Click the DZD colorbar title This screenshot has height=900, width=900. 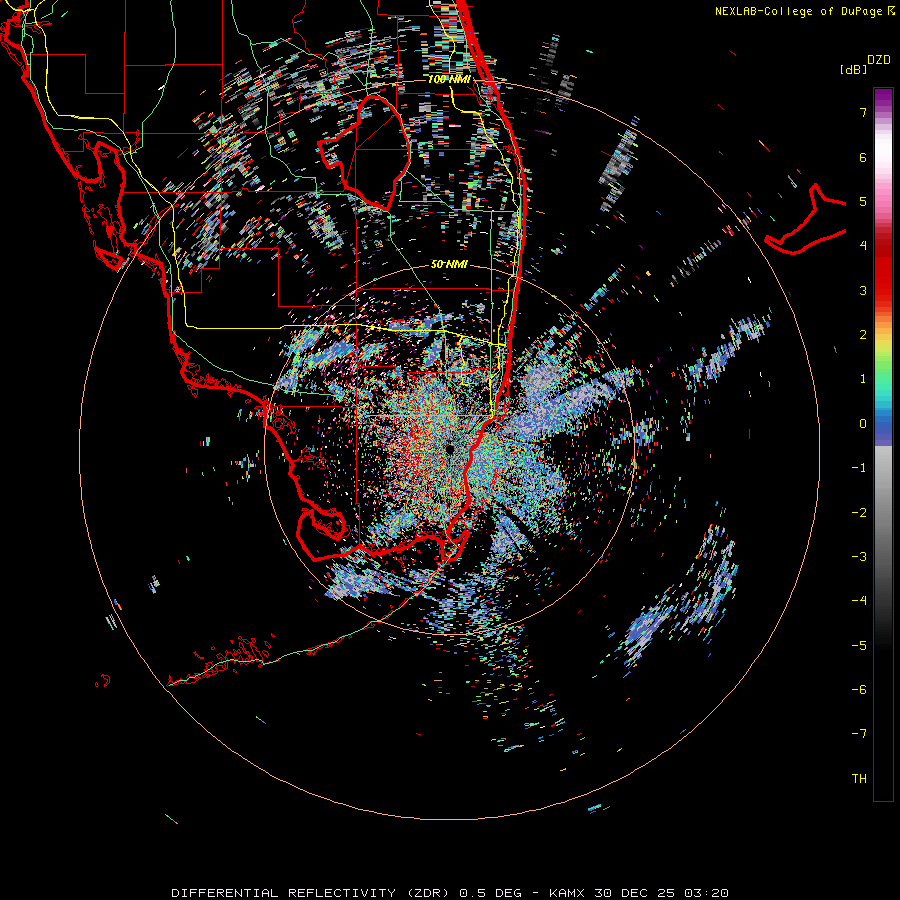pos(879,60)
